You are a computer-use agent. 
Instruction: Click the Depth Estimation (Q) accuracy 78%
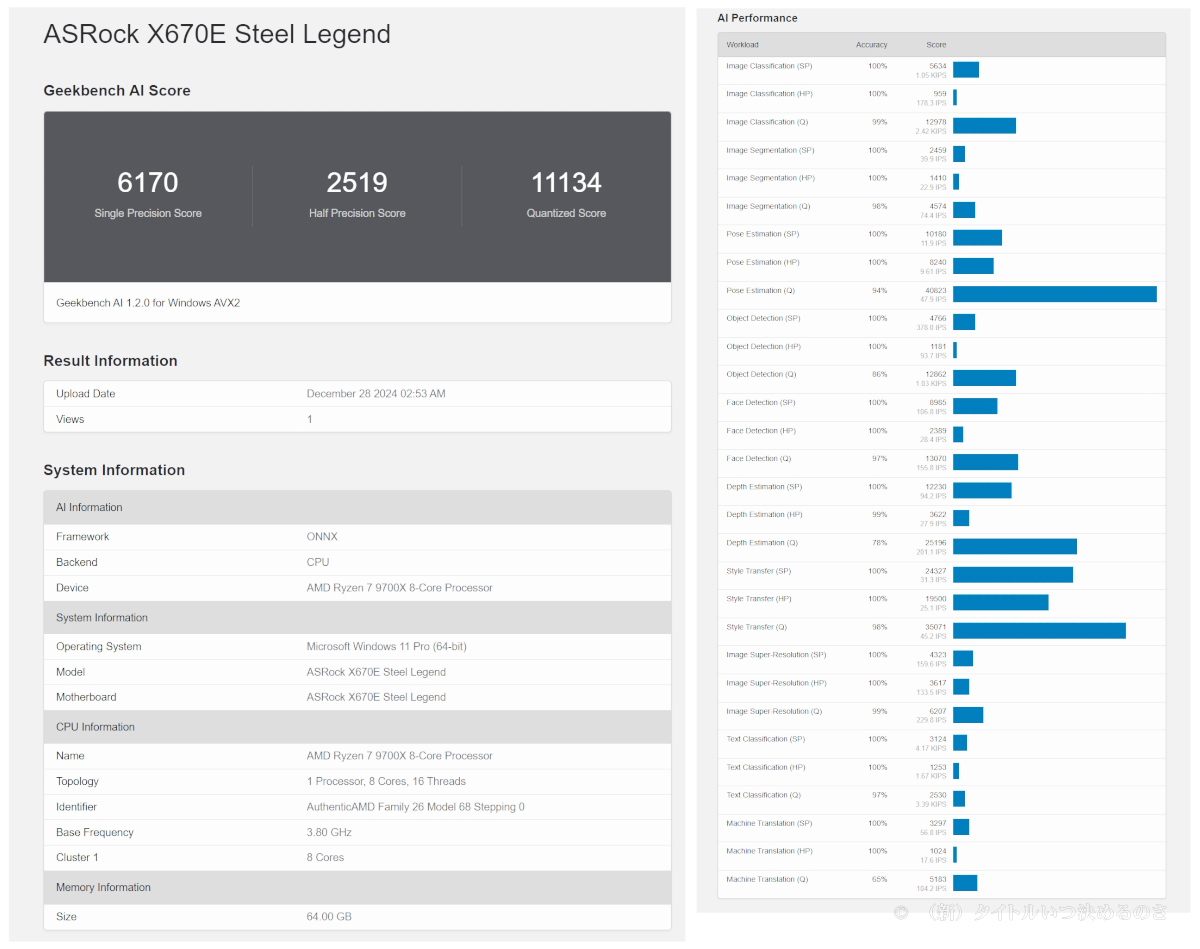pos(879,542)
